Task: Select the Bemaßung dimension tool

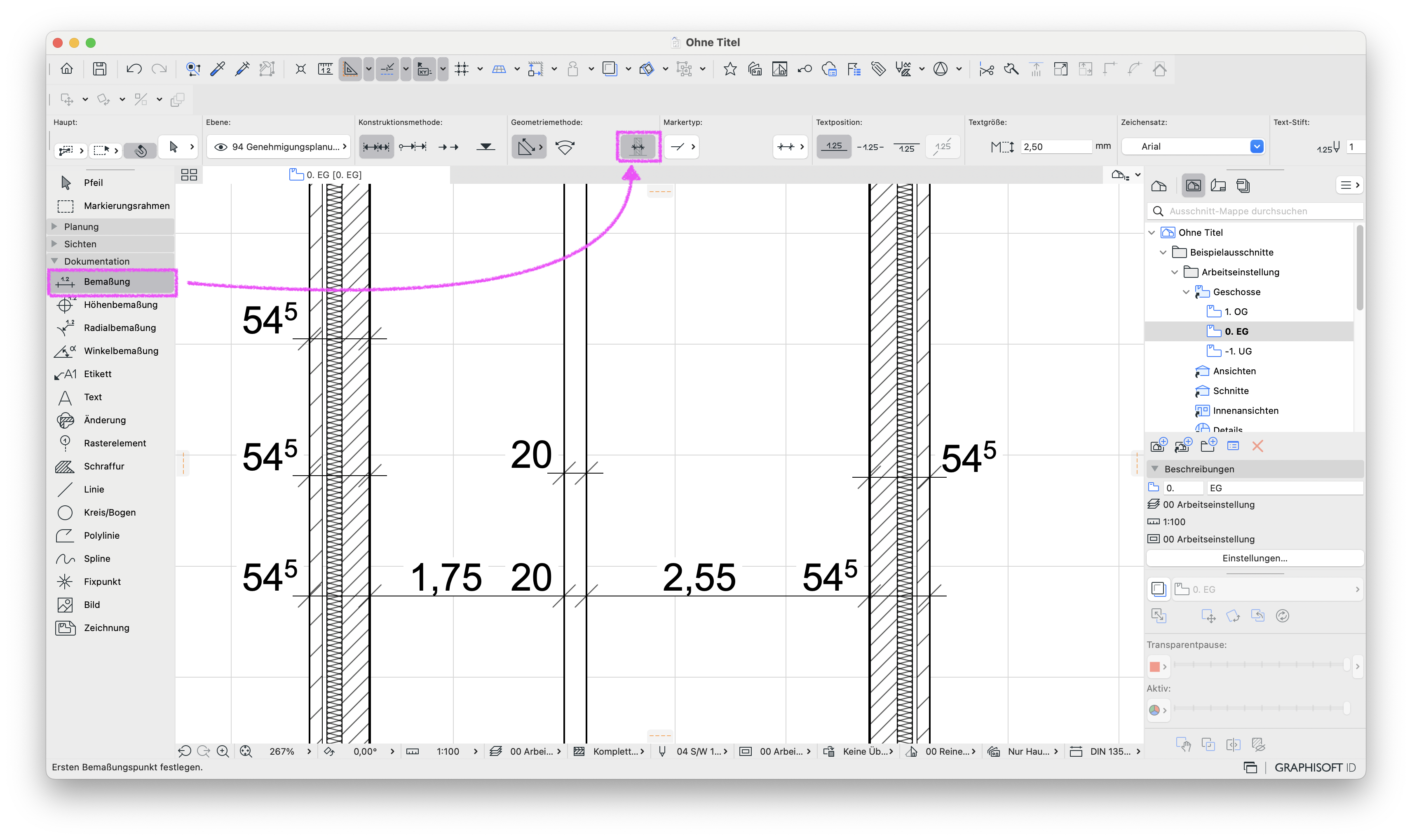Action: pyautogui.click(x=111, y=282)
